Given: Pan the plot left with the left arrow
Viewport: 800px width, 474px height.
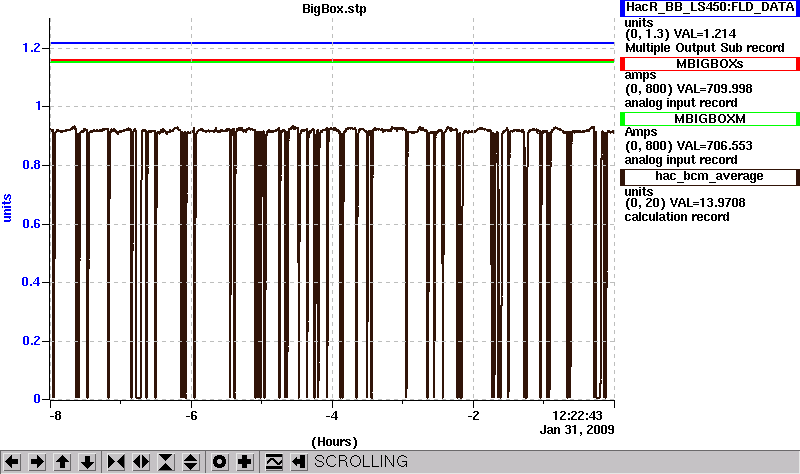Looking at the screenshot, I should click(12, 462).
